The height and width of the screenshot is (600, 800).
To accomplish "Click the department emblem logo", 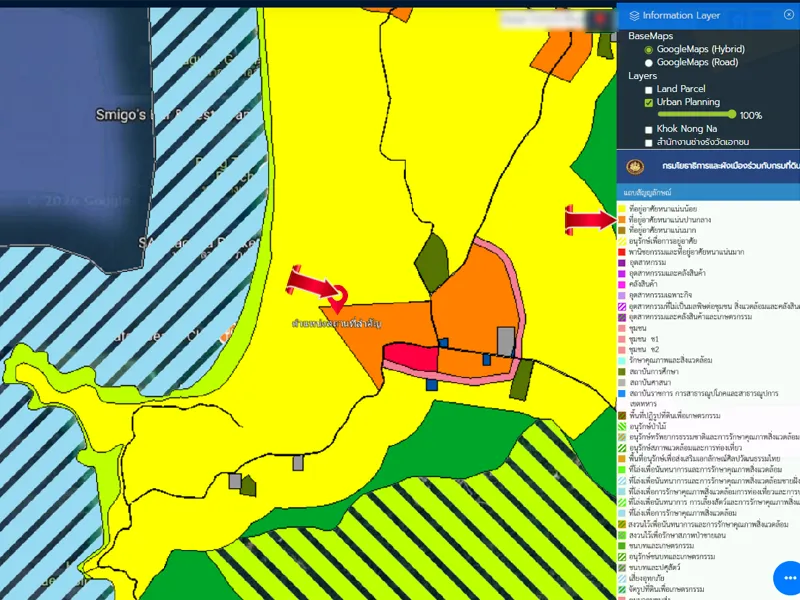I will click(x=635, y=165).
